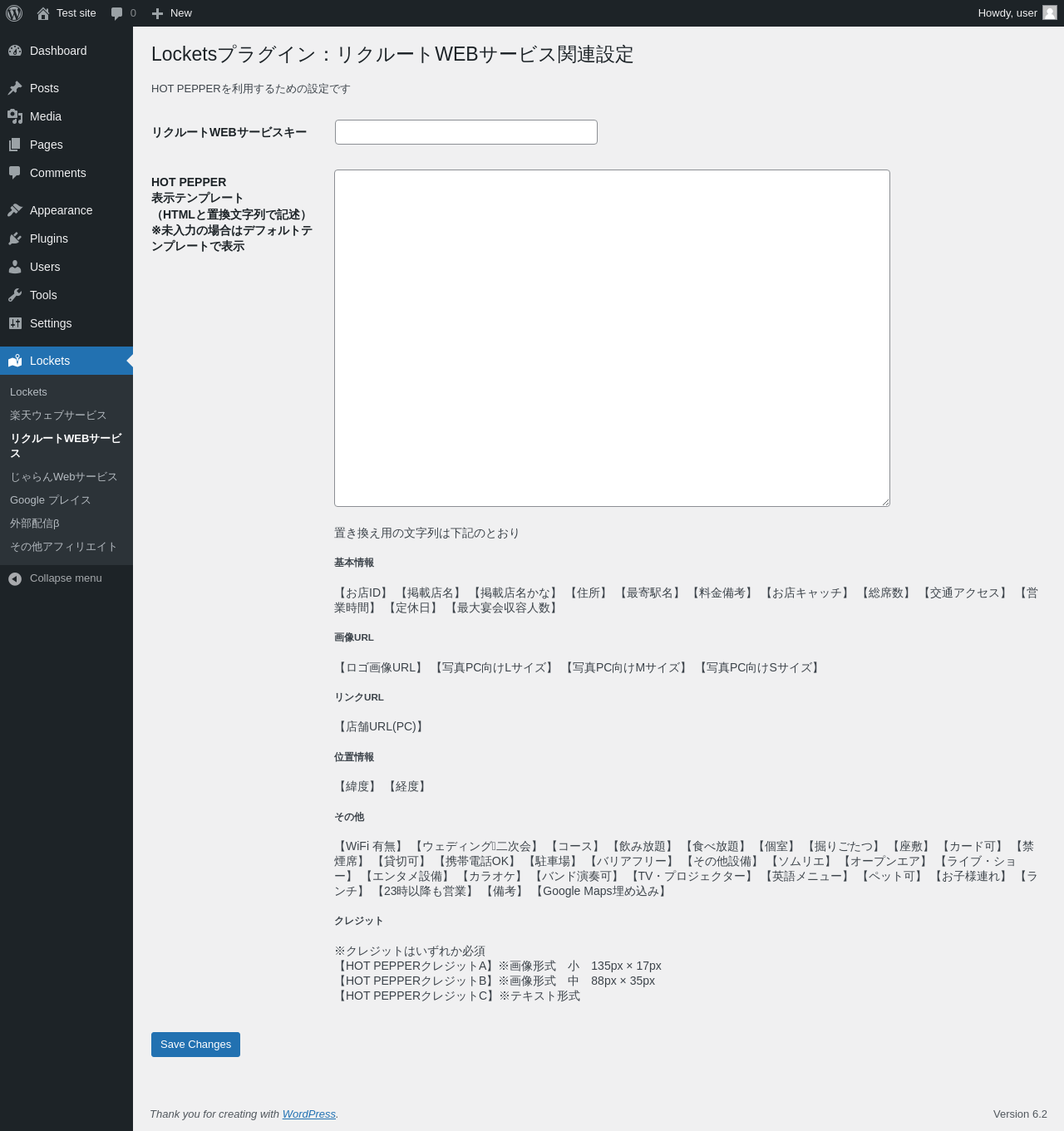Open the comments bubble icon in admin bar
The width and height of the screenshot is (1064, 1131).
click(x=116, y=13)
